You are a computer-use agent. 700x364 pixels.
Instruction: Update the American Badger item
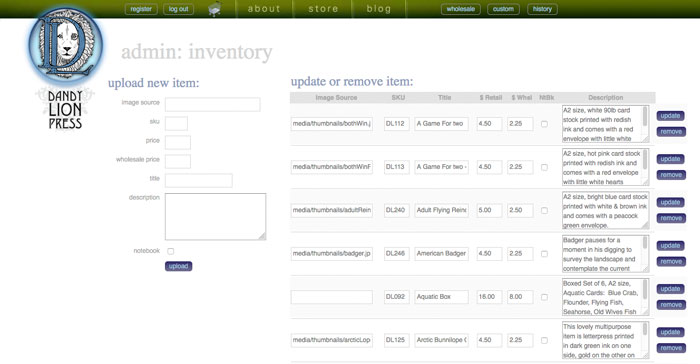(x=671, y=246)
